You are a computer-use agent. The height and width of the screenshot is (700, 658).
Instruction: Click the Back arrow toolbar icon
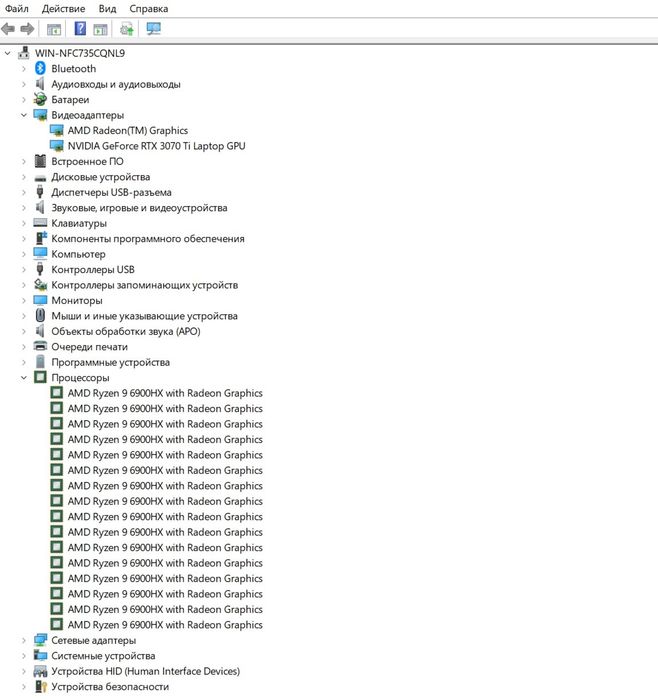pos(8,29)
